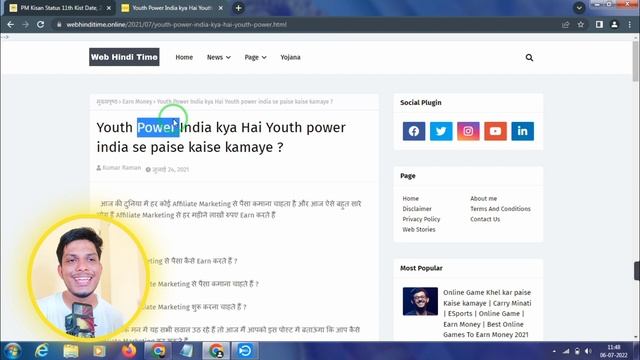Open the Web Stories link
The width and height of the screenshot is (640, 360).
coord(419,229)
